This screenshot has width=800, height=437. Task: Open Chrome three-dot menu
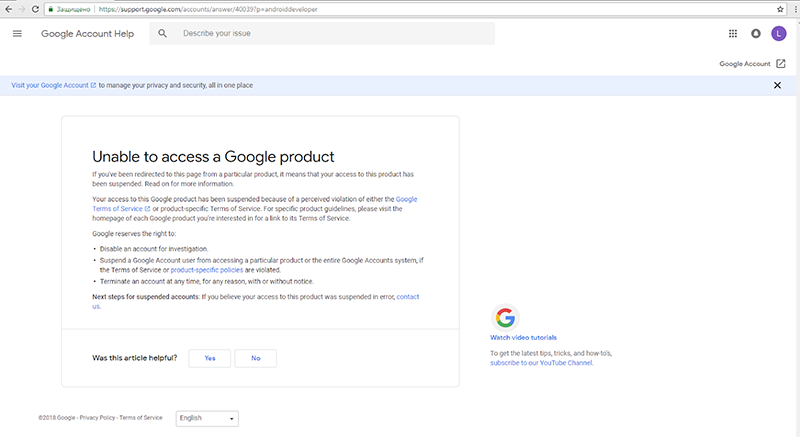795,9
